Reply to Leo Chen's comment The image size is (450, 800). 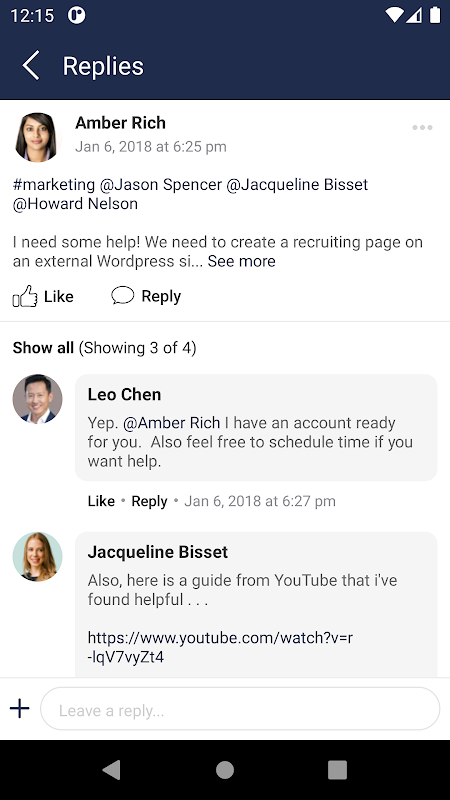click(x=149, y=501)
